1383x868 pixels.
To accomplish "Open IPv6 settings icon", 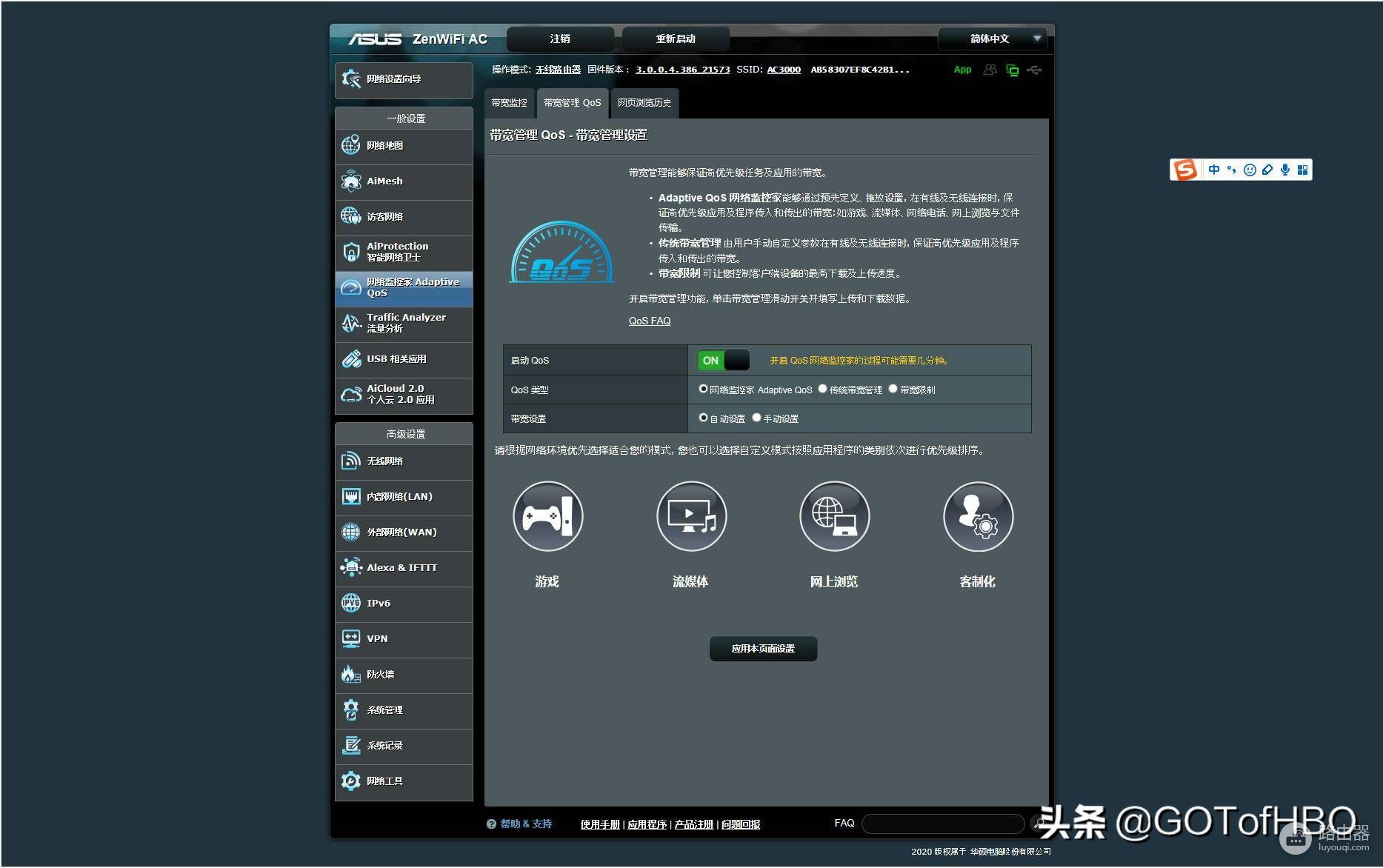I will pos(351,603).
